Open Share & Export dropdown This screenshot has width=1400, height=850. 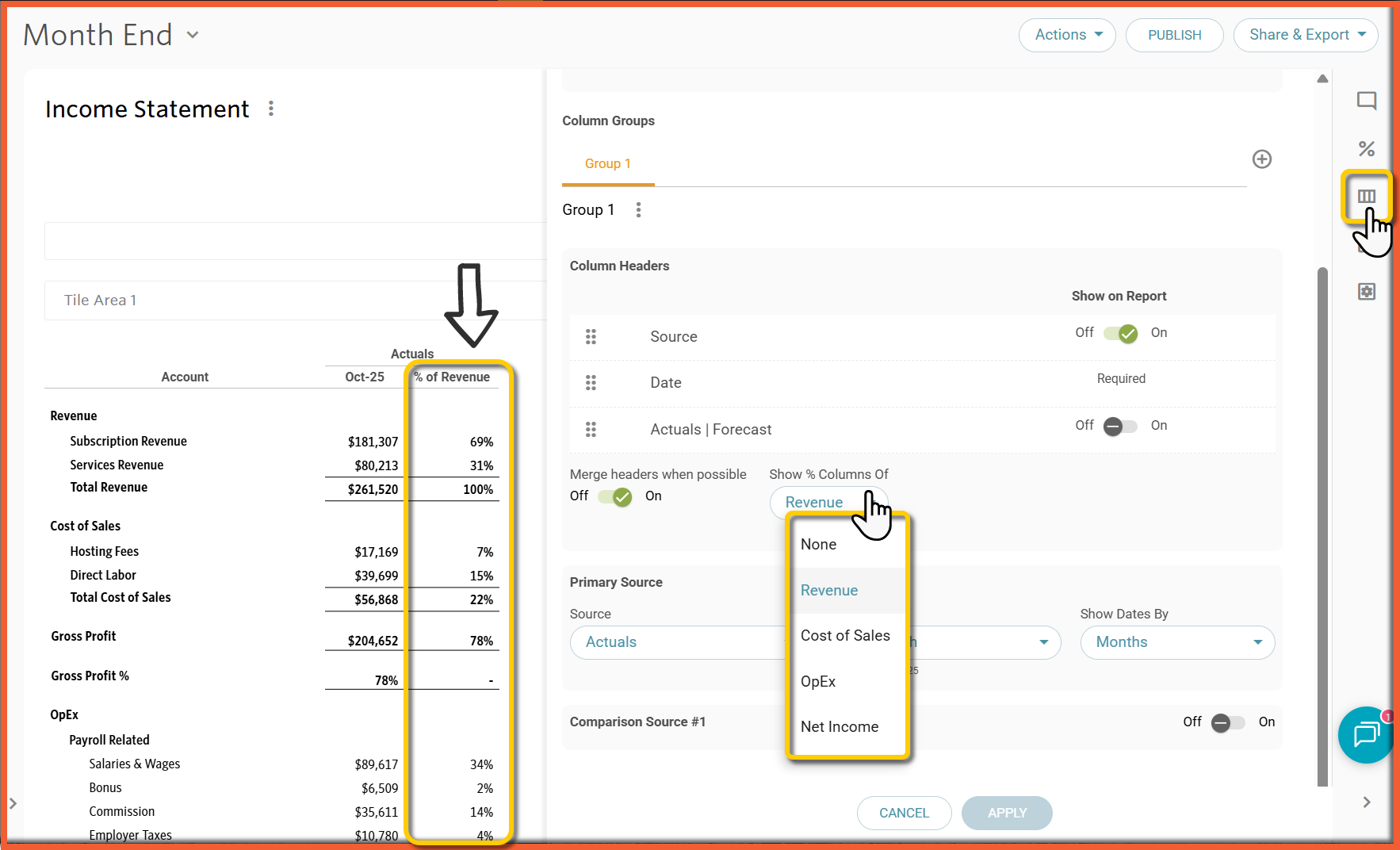(x=1306, y=35)
